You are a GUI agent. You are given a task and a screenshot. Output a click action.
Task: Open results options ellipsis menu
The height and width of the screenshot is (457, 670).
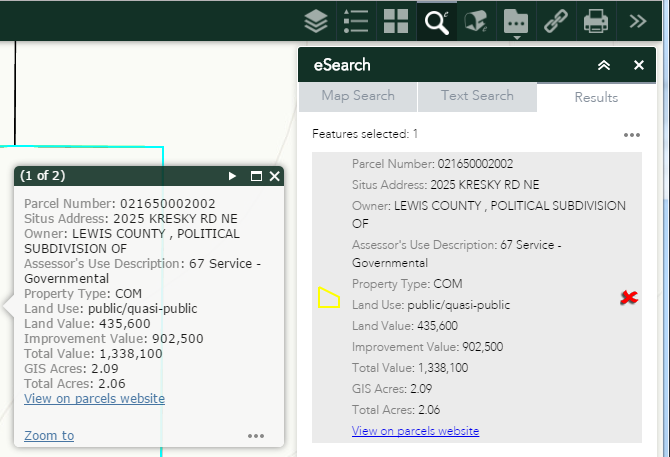(x=632, y=135)
